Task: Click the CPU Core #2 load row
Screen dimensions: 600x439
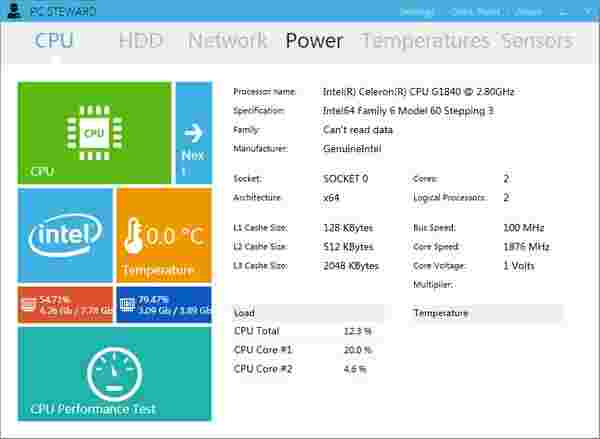Action: [x=301, y=369]
